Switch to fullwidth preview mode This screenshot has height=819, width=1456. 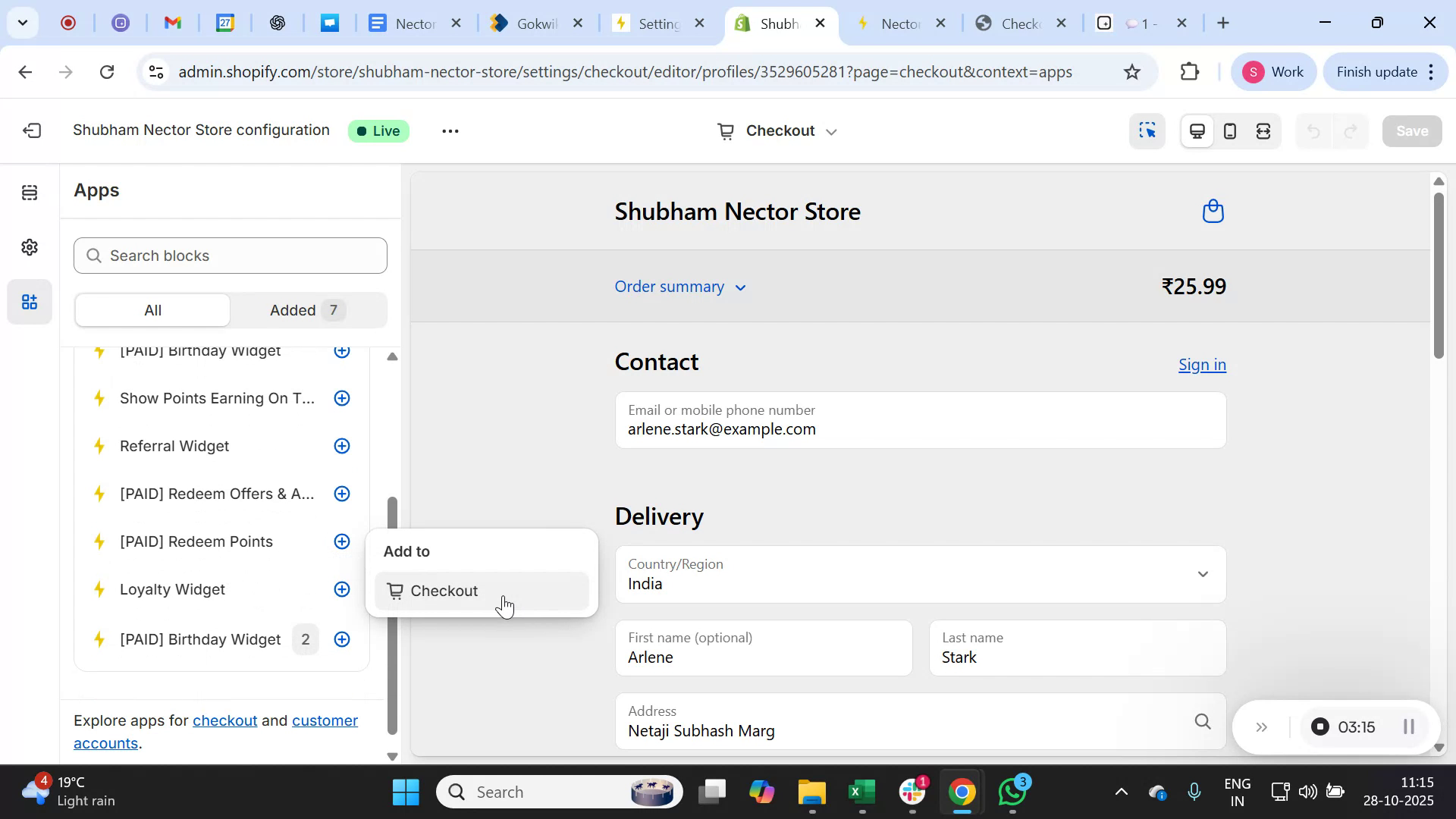[1263, 130]
